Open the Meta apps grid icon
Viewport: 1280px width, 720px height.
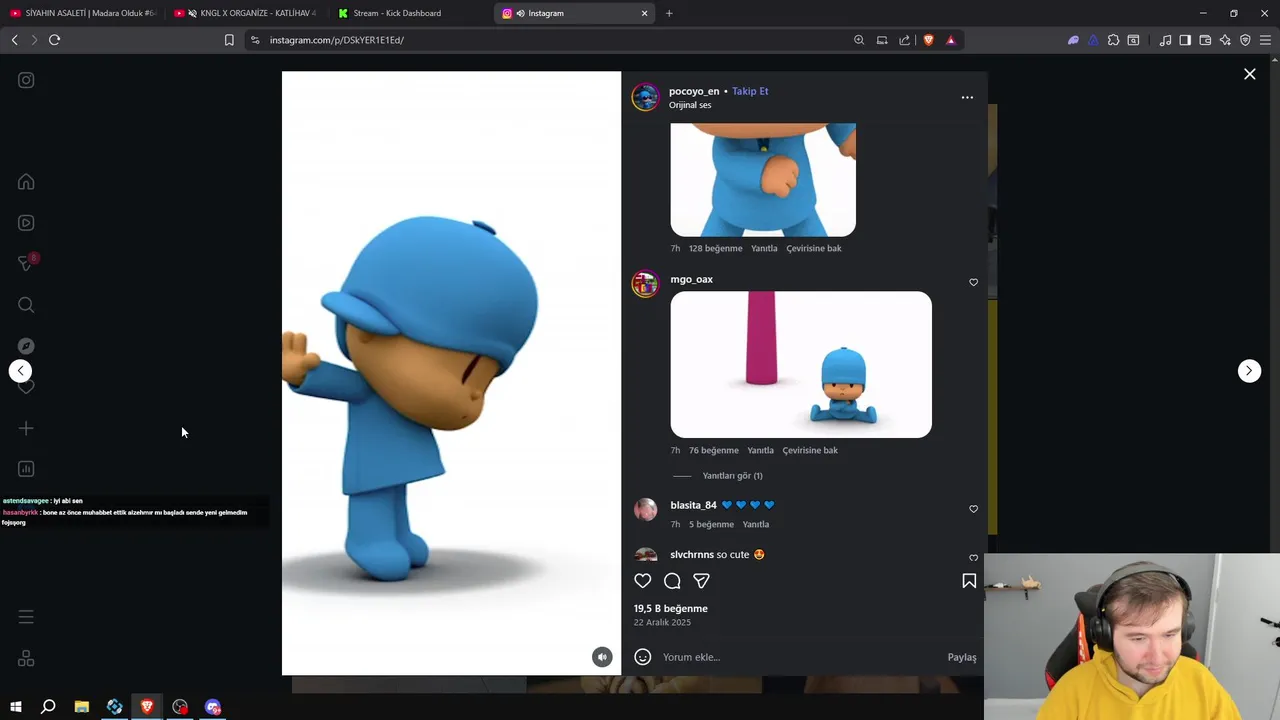(x=26, y=659)
